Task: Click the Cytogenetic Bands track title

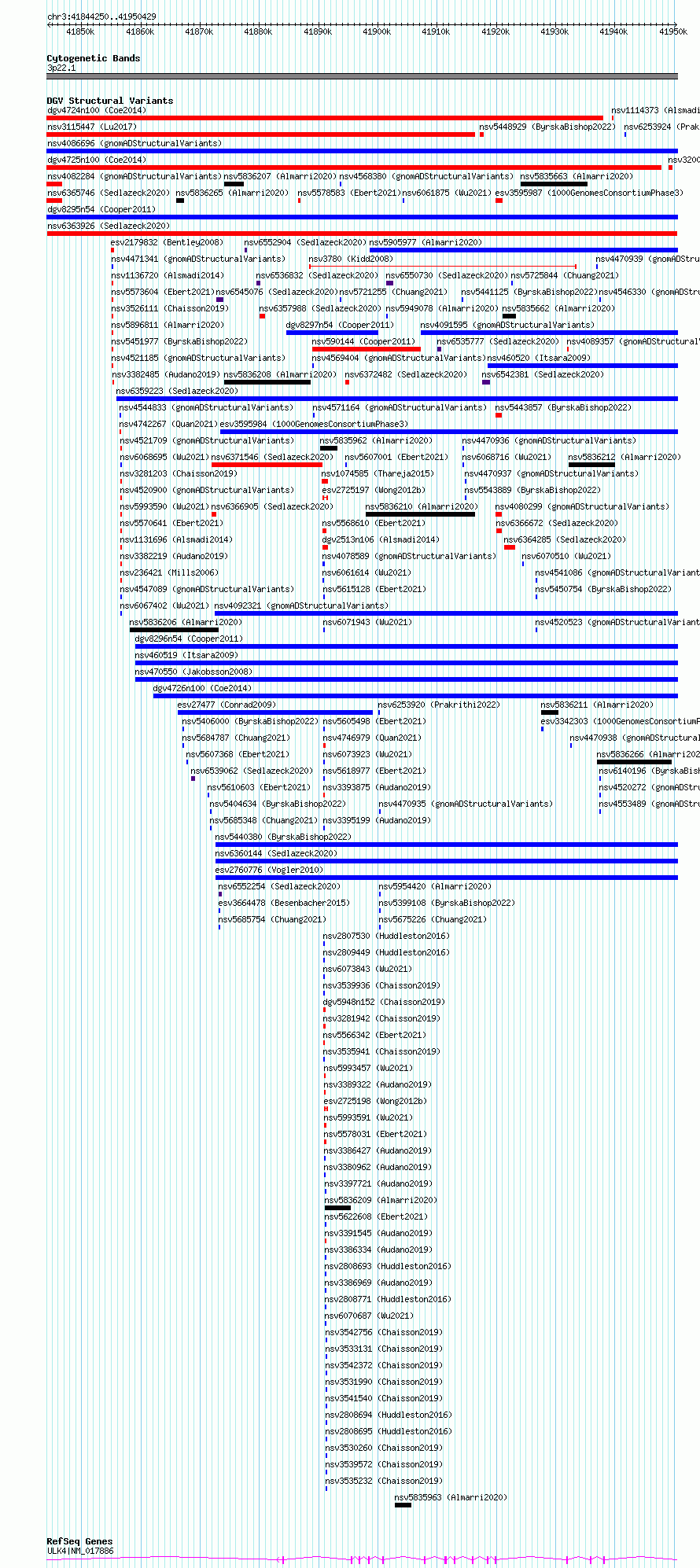Action: [x=93, y=58]
